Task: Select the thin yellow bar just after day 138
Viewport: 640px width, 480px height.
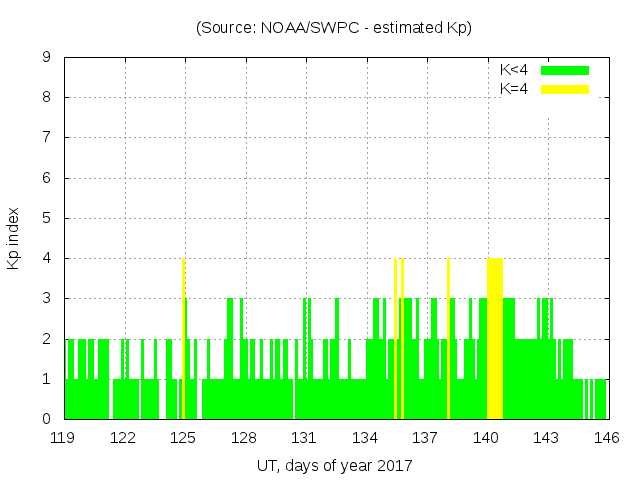Action: point(448,338)
